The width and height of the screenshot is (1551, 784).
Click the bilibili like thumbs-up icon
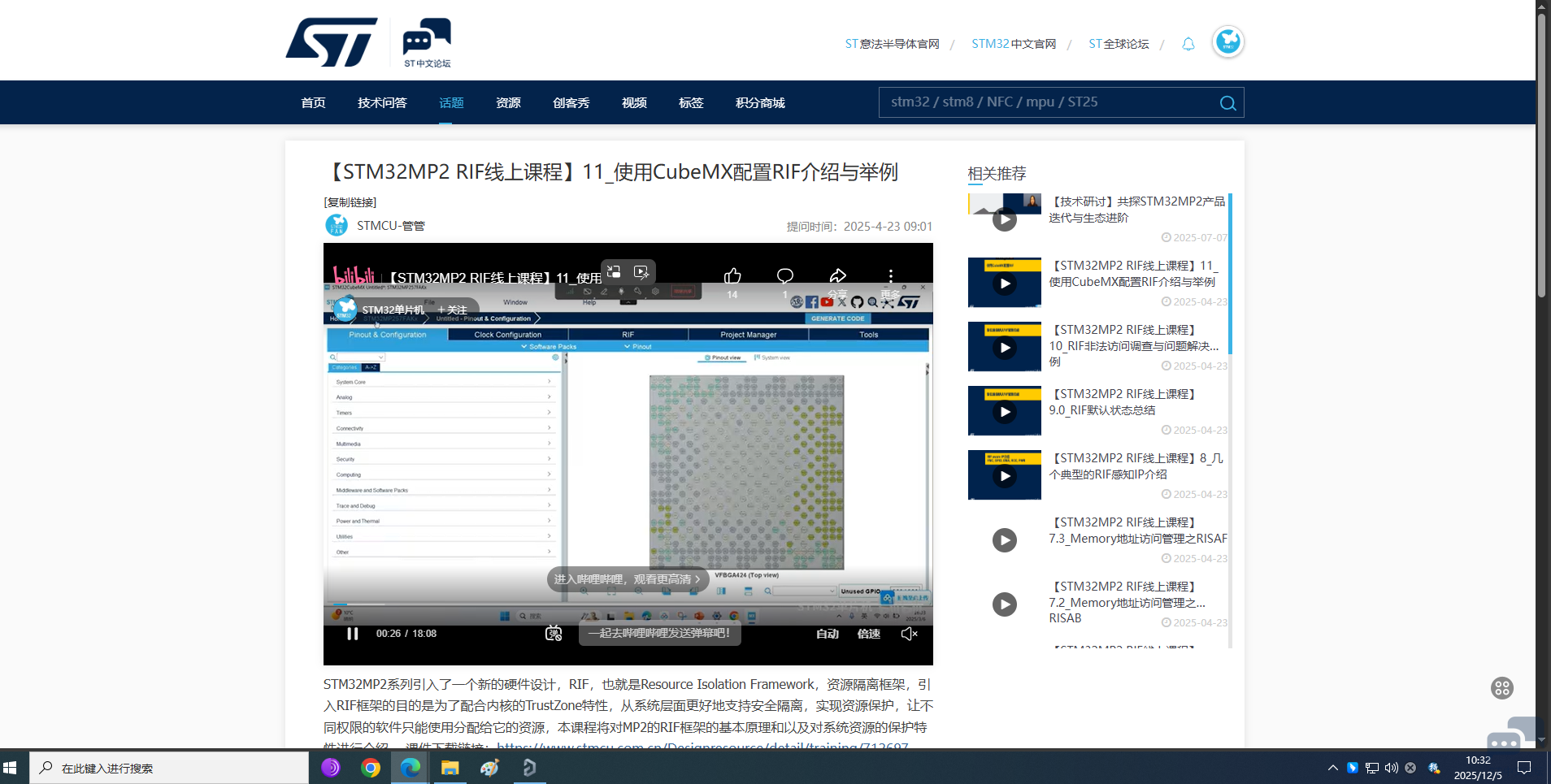pos(732,276)
